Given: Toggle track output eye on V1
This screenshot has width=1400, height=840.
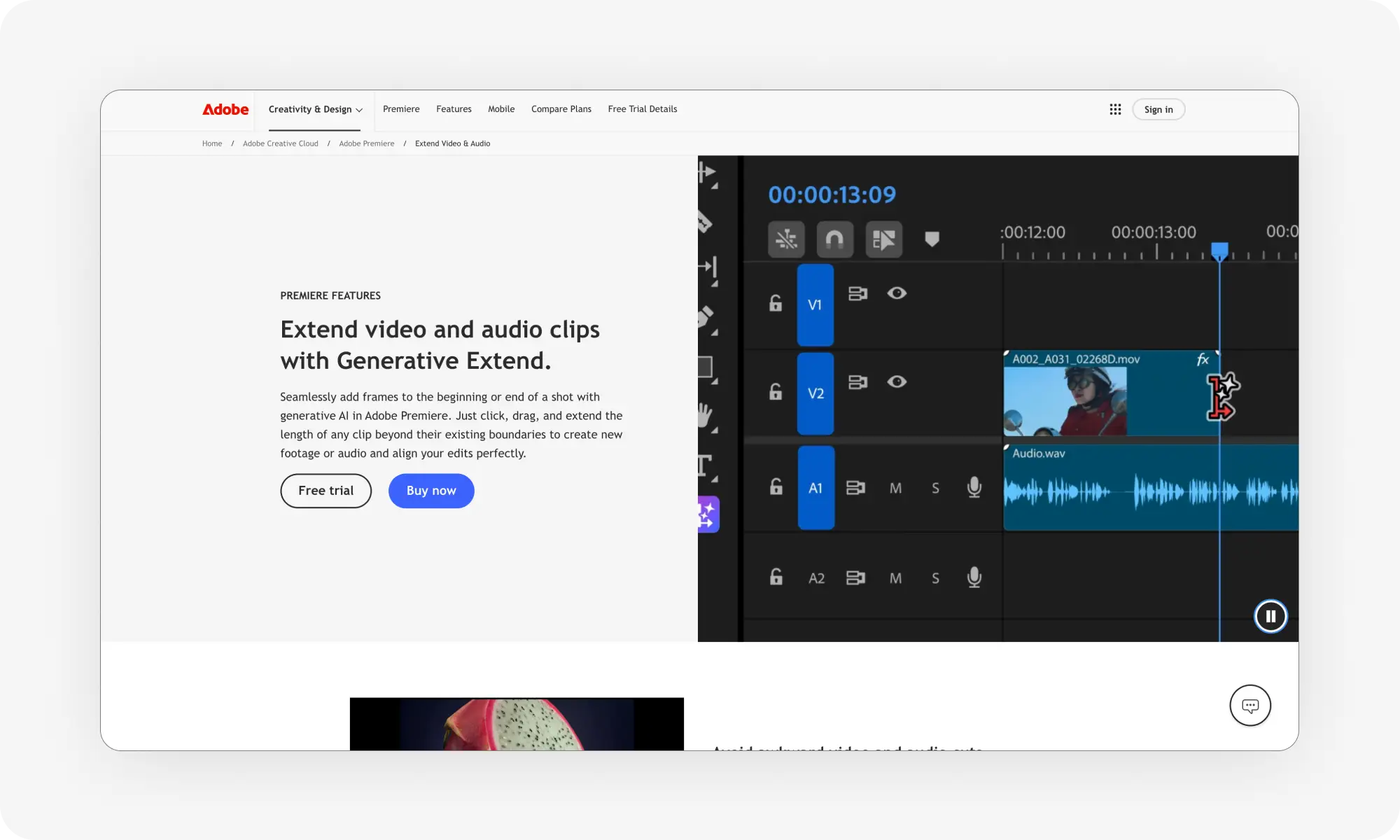Looking at the screenshot, I should [x=897, y=294].
